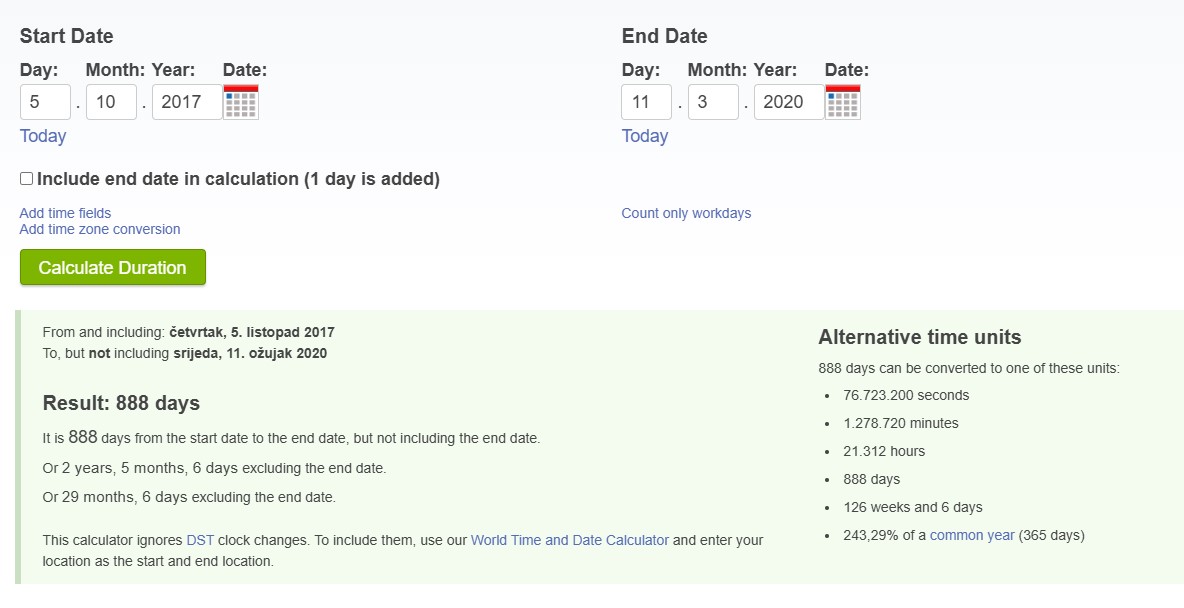Screen dimensions: 1184x608
Task: Open World Time and Date Calculator link
Action: point(570,540)
